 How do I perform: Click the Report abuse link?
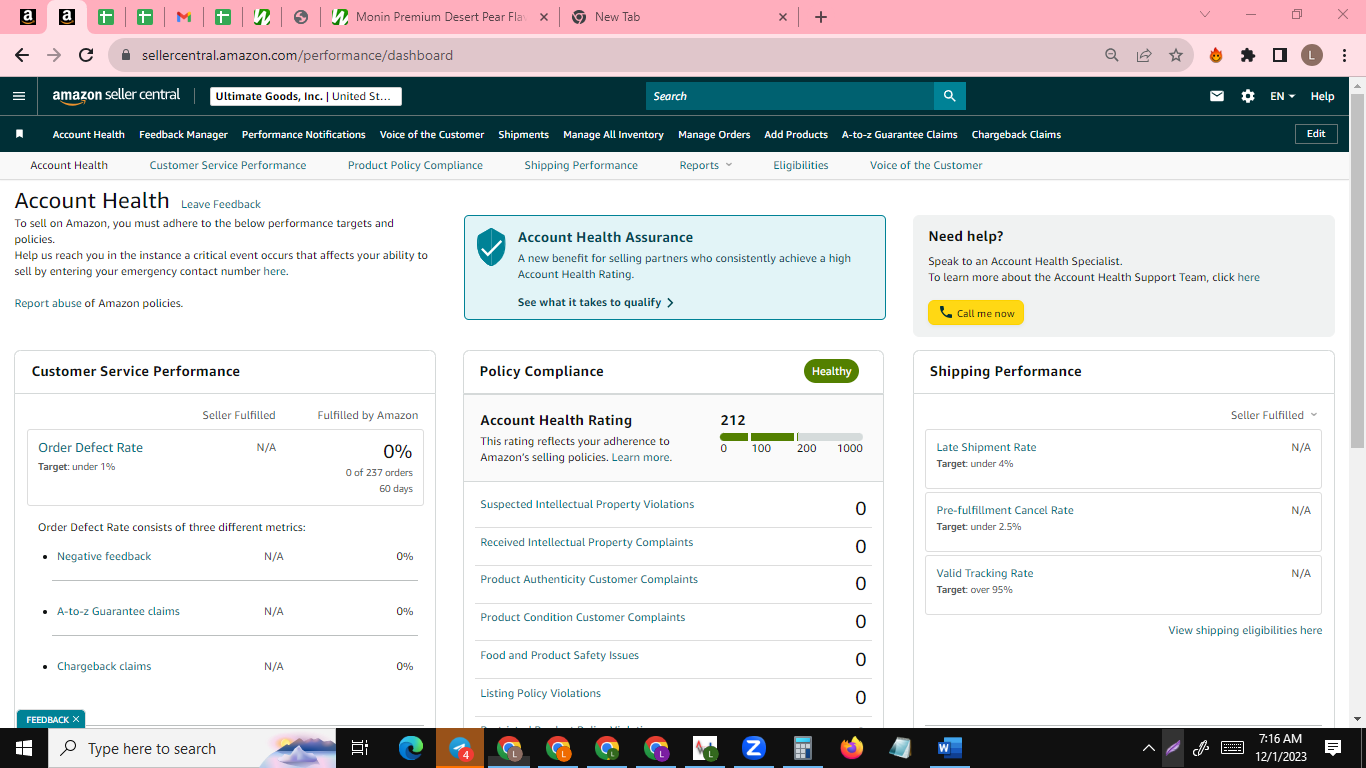(48, 303)
